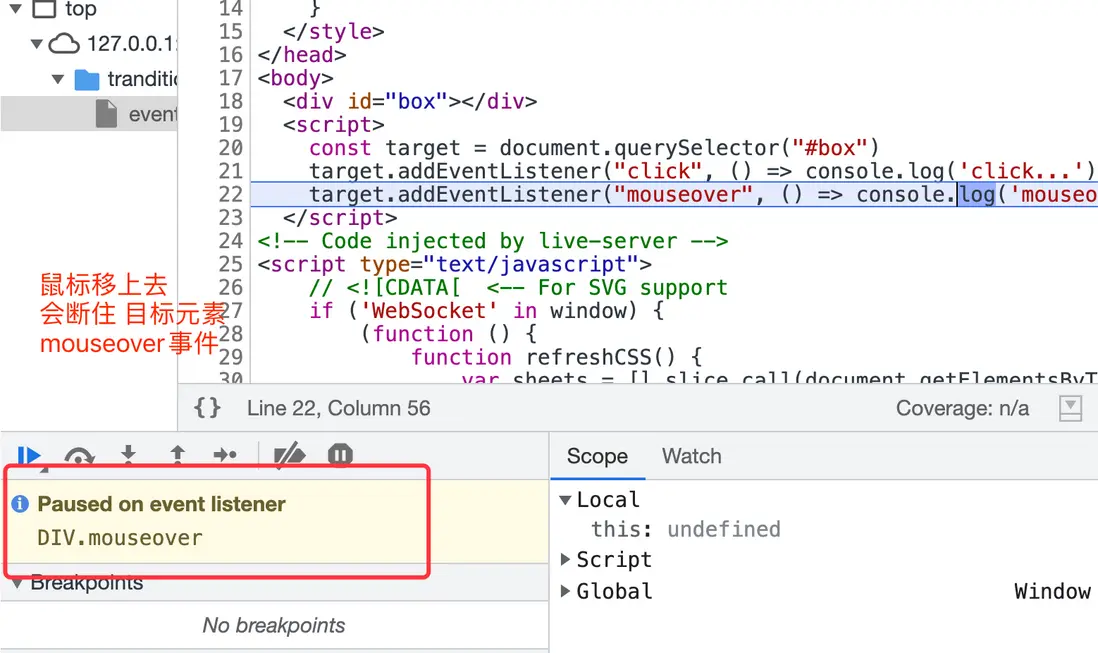Click 'DIV.mouseover' pause reason text

pyautogui.click(x=120, y=538)
